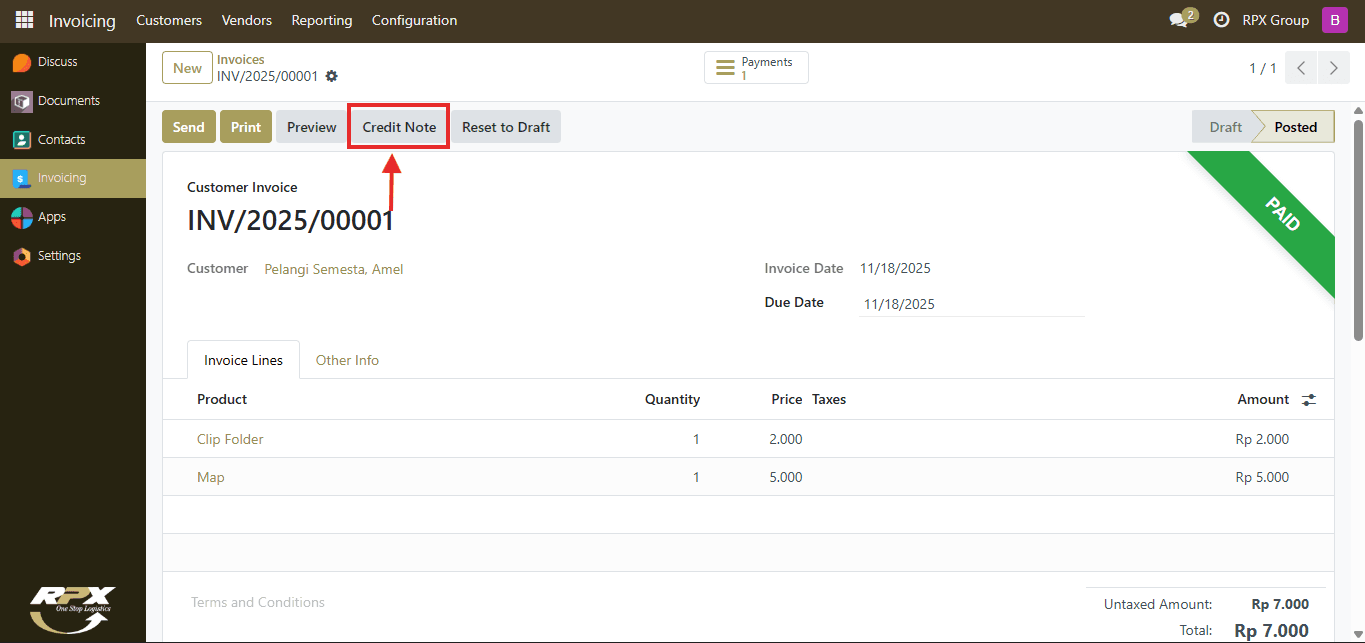Open the Clip Folder product line
The width and height of the screenshot is (1365, 643).
(230, 439)
